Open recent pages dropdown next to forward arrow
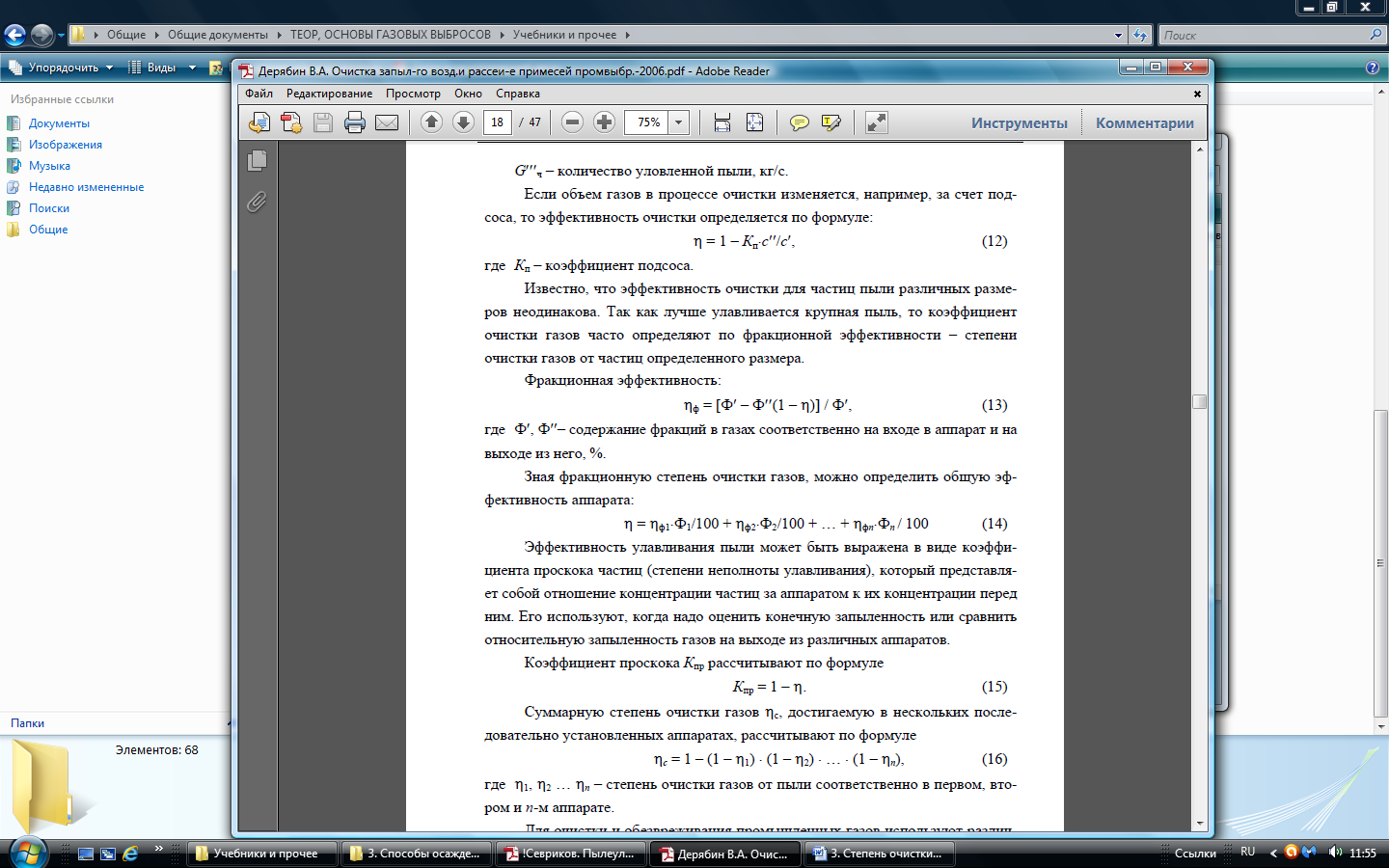Image resolution: width=1389 pixels, height=868 pixels. tap(61, 36)
